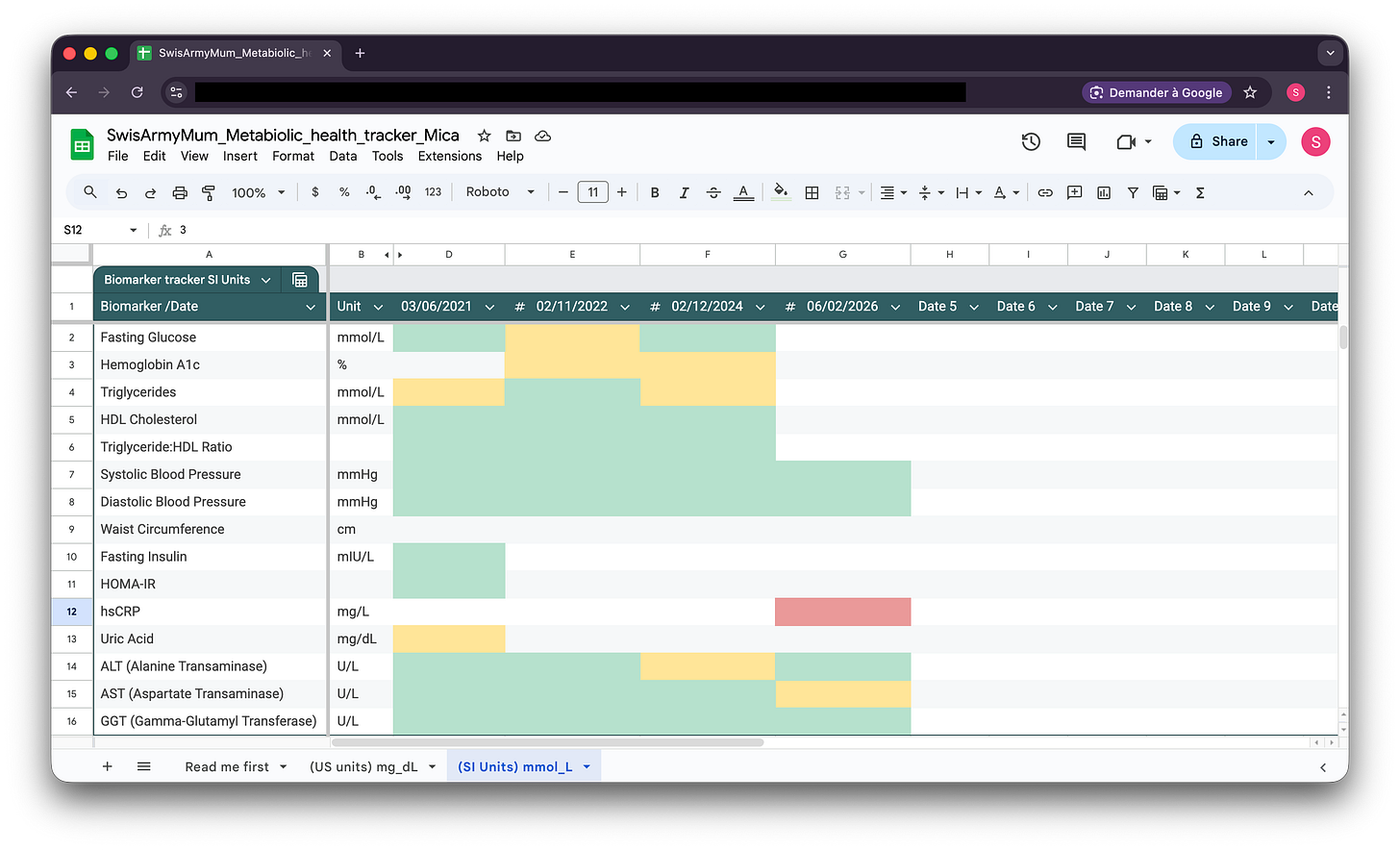The height and width of the screenshot is (850, 1400).
Task: Open the vertical align dropdown
Action: point(931,192)
